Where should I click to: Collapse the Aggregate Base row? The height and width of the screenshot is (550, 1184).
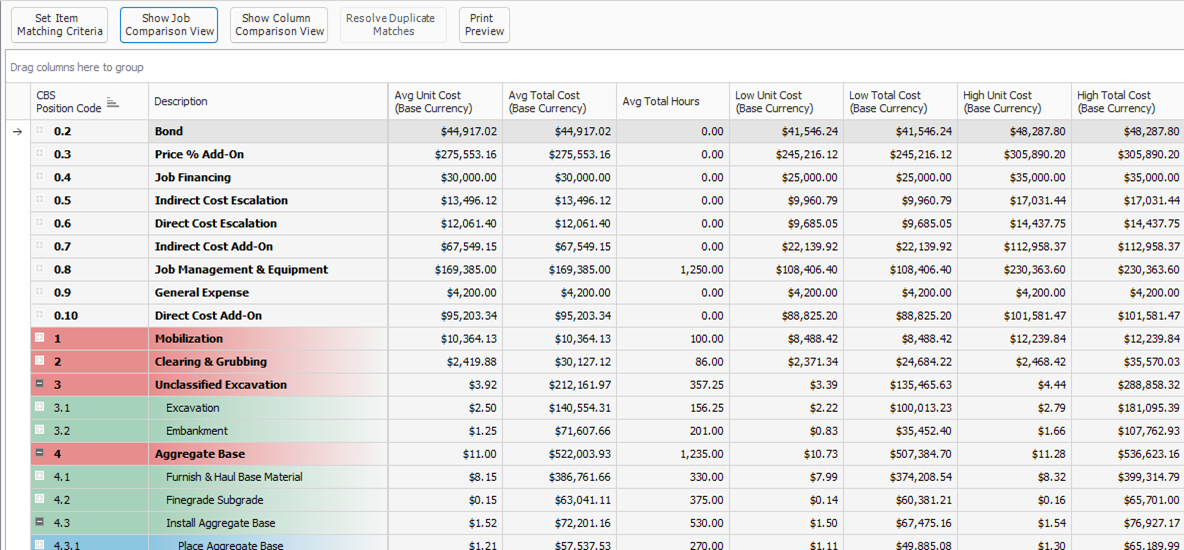pos(40,453)
